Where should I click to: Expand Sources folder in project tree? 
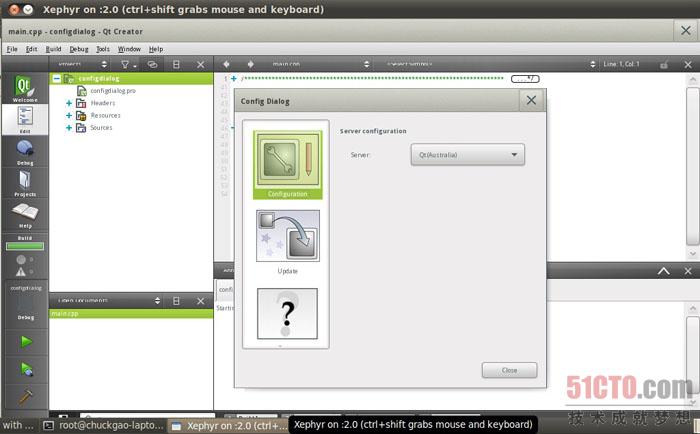pos(69,128)
